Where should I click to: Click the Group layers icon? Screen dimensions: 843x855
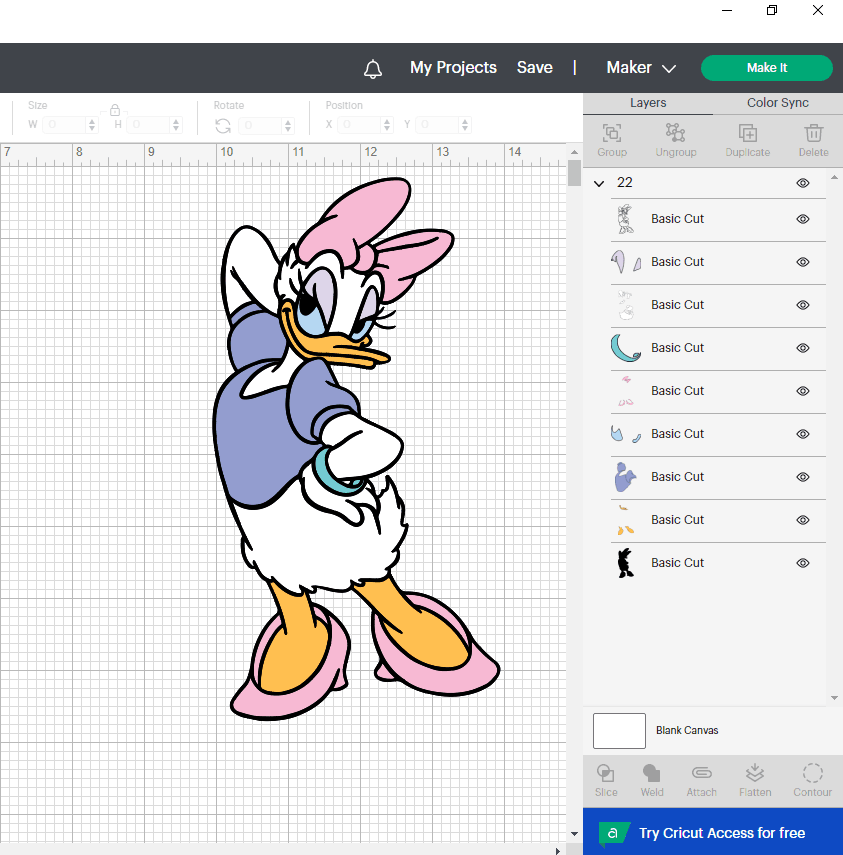point(612,133)
